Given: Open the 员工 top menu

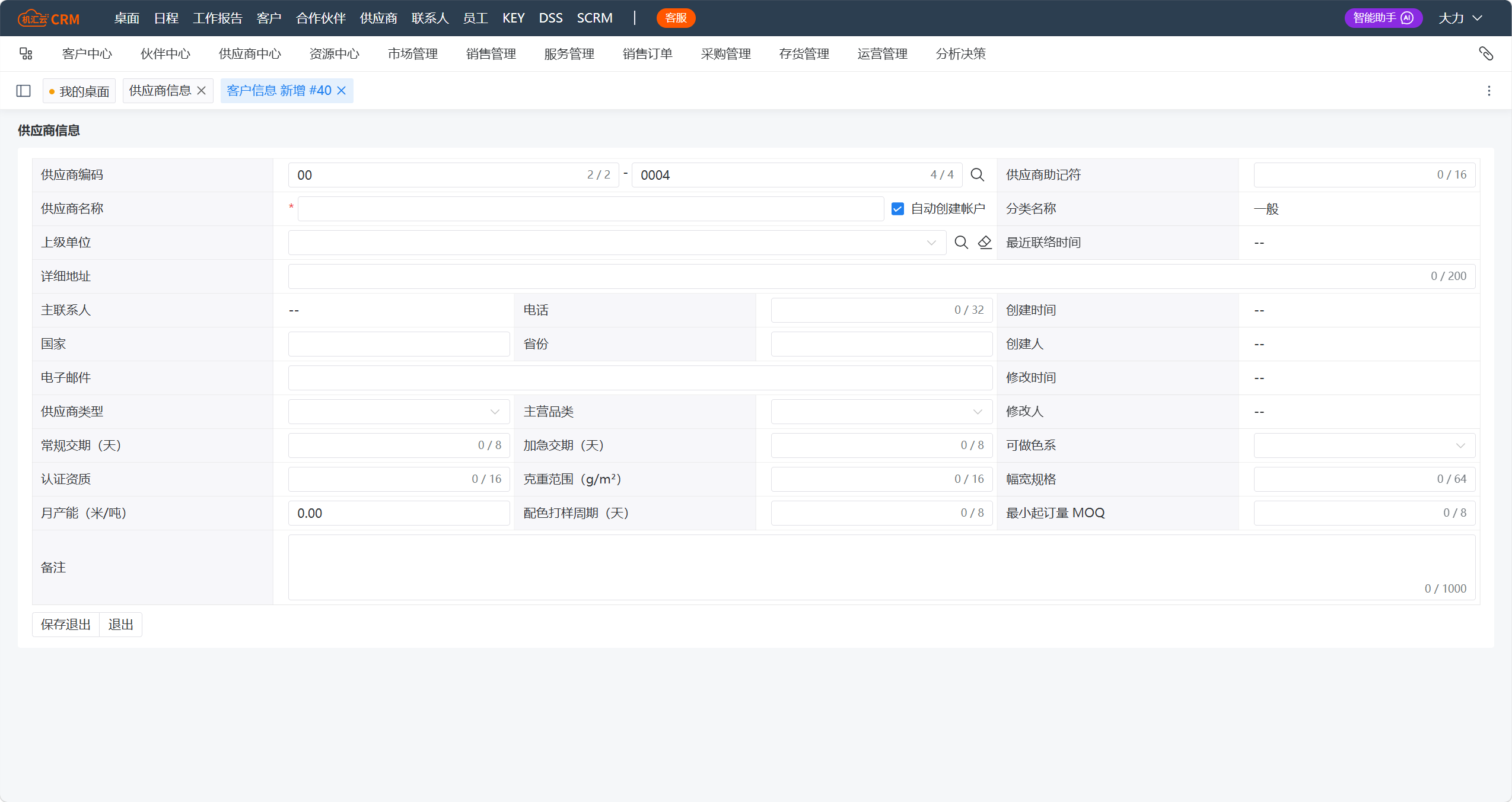Looking at the screenshot, I should tap(476, 18).
